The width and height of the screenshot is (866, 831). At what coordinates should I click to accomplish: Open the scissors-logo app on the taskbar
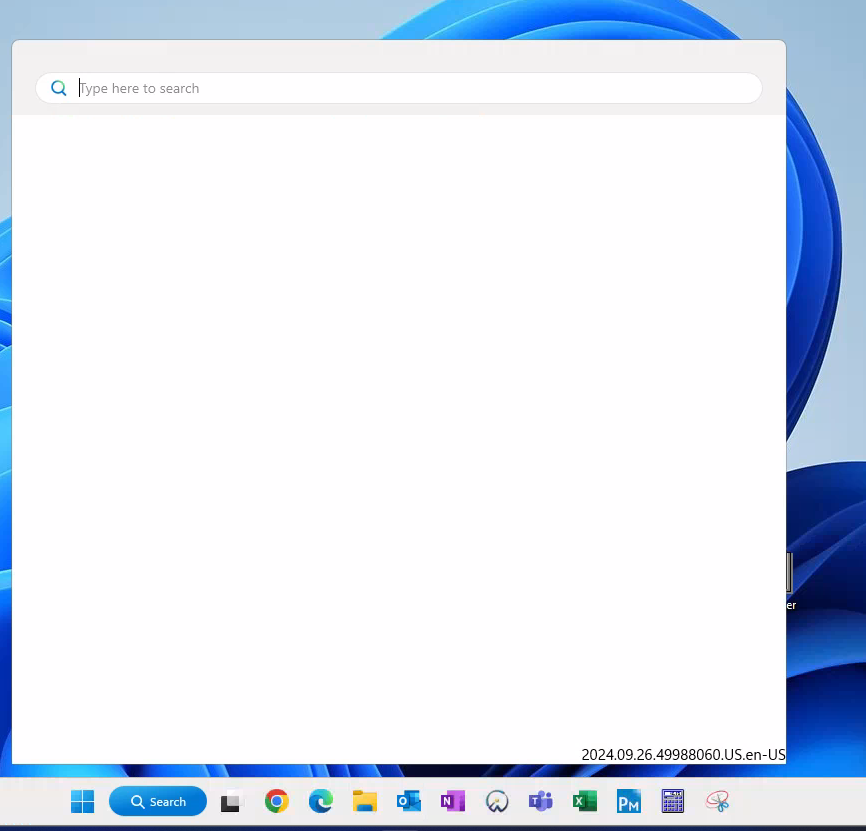(x=716, y=801)
